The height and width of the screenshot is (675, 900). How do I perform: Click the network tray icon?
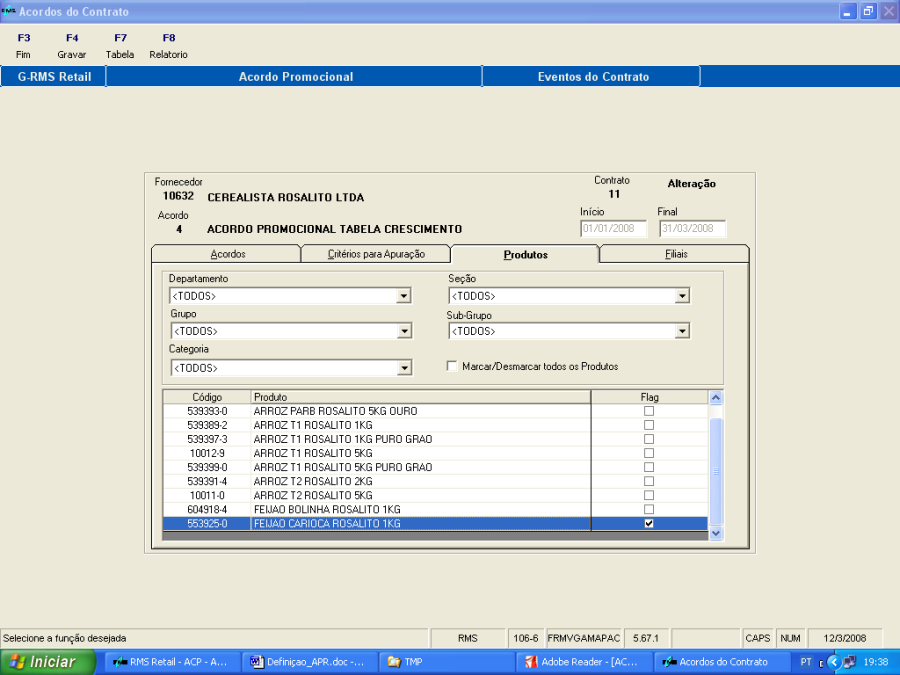849,662
